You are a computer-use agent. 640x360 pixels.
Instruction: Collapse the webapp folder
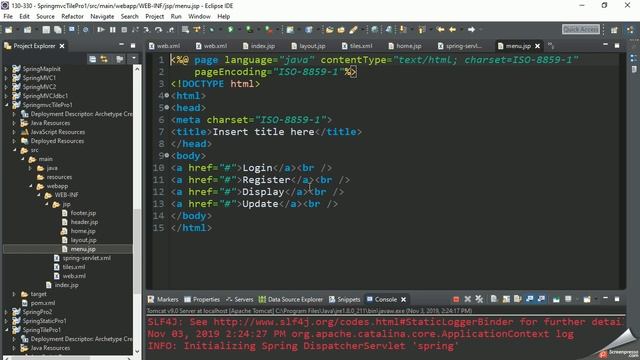pos(31,186)
